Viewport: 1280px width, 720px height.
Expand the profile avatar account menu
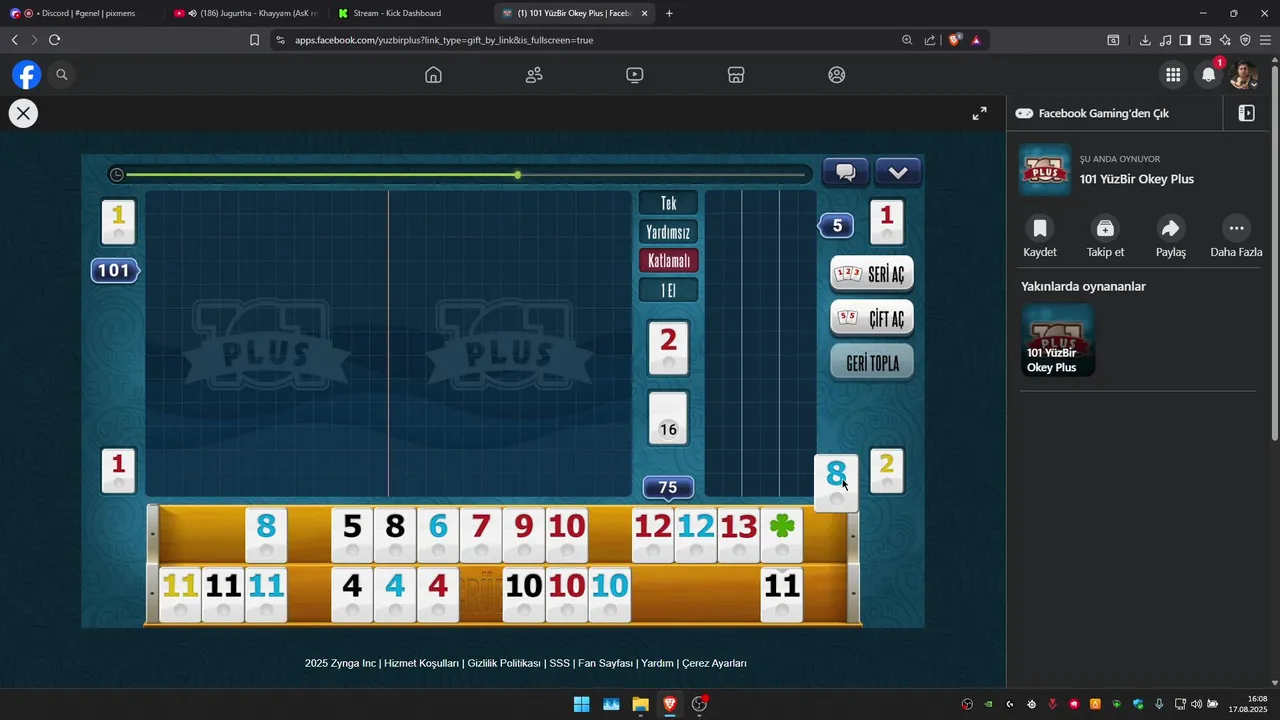click(x=1244, y=75)
